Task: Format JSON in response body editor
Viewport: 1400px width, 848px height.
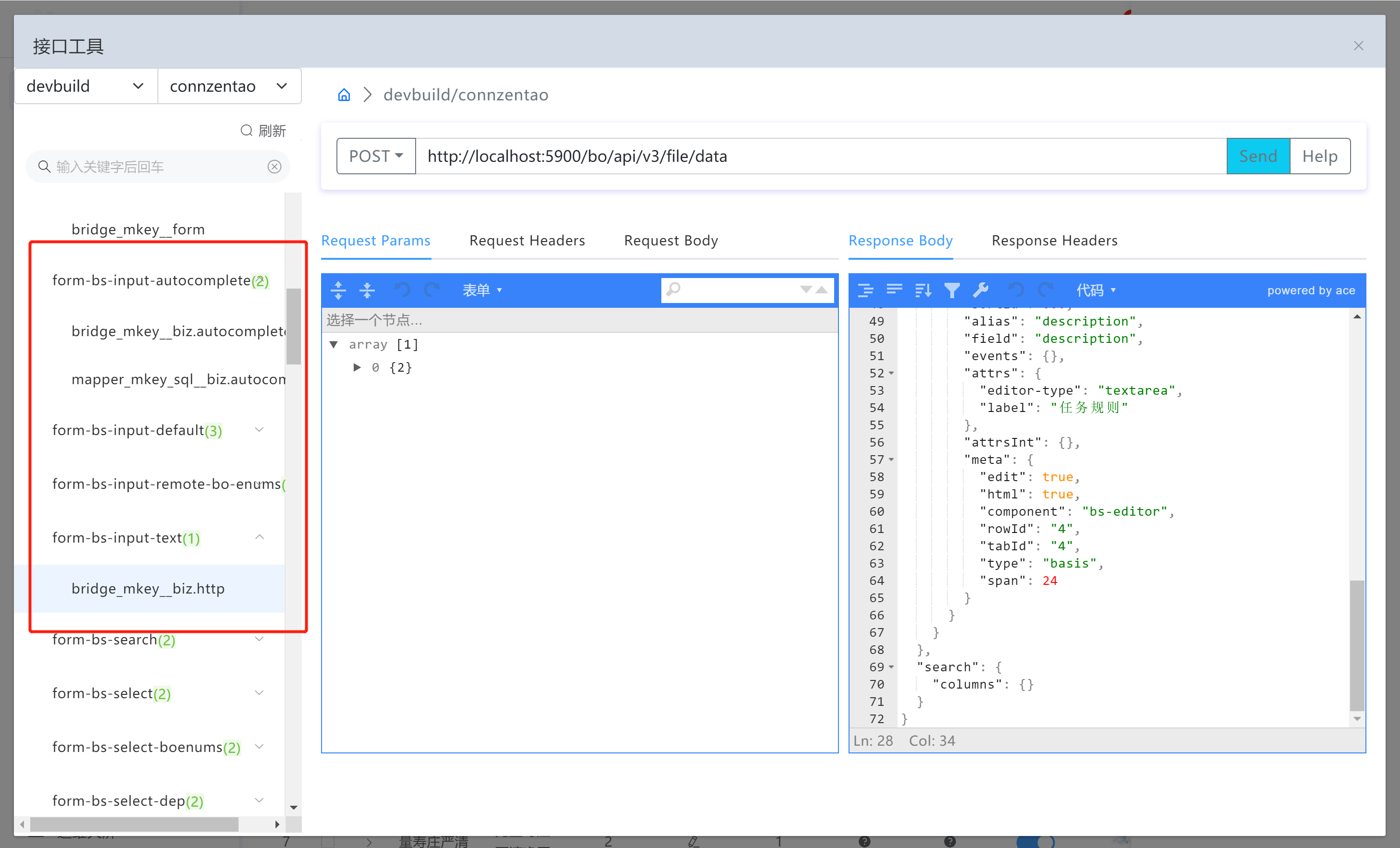Action: 865,291
